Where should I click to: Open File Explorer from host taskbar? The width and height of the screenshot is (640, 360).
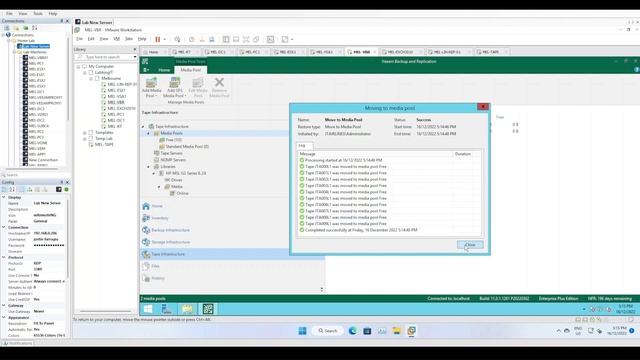point(396,331)
